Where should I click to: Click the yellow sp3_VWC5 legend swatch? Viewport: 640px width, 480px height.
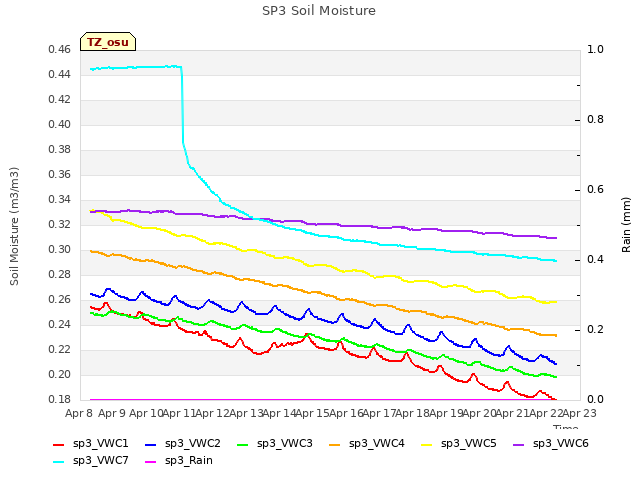(427, 445)
